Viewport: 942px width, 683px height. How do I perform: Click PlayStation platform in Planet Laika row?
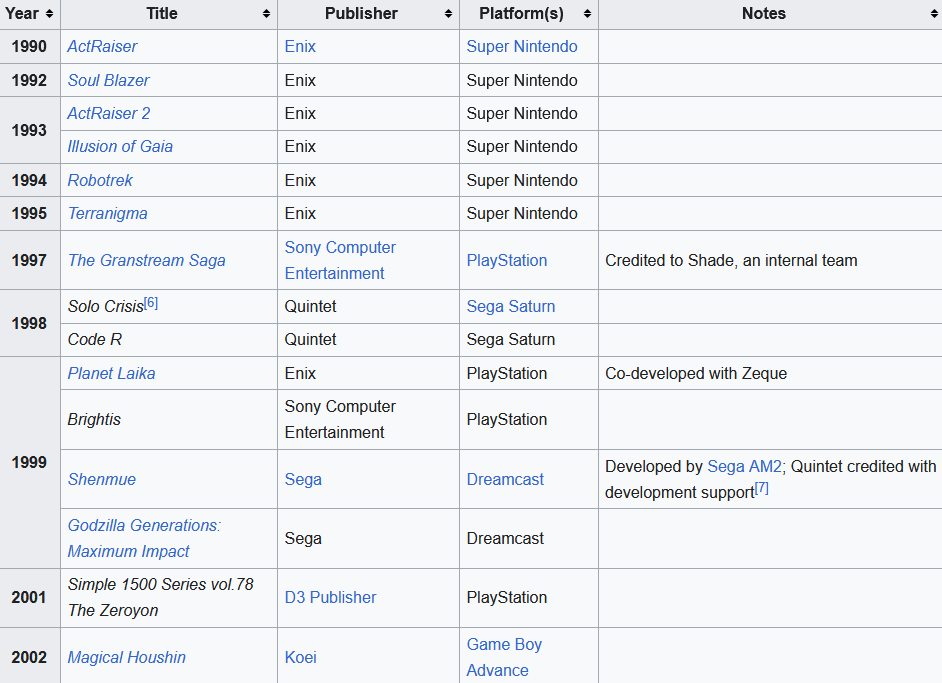[507, 373]
